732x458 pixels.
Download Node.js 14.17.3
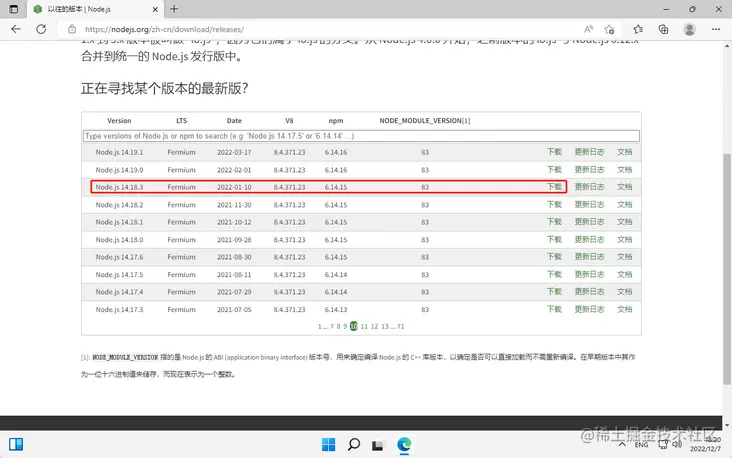point(554,310)
